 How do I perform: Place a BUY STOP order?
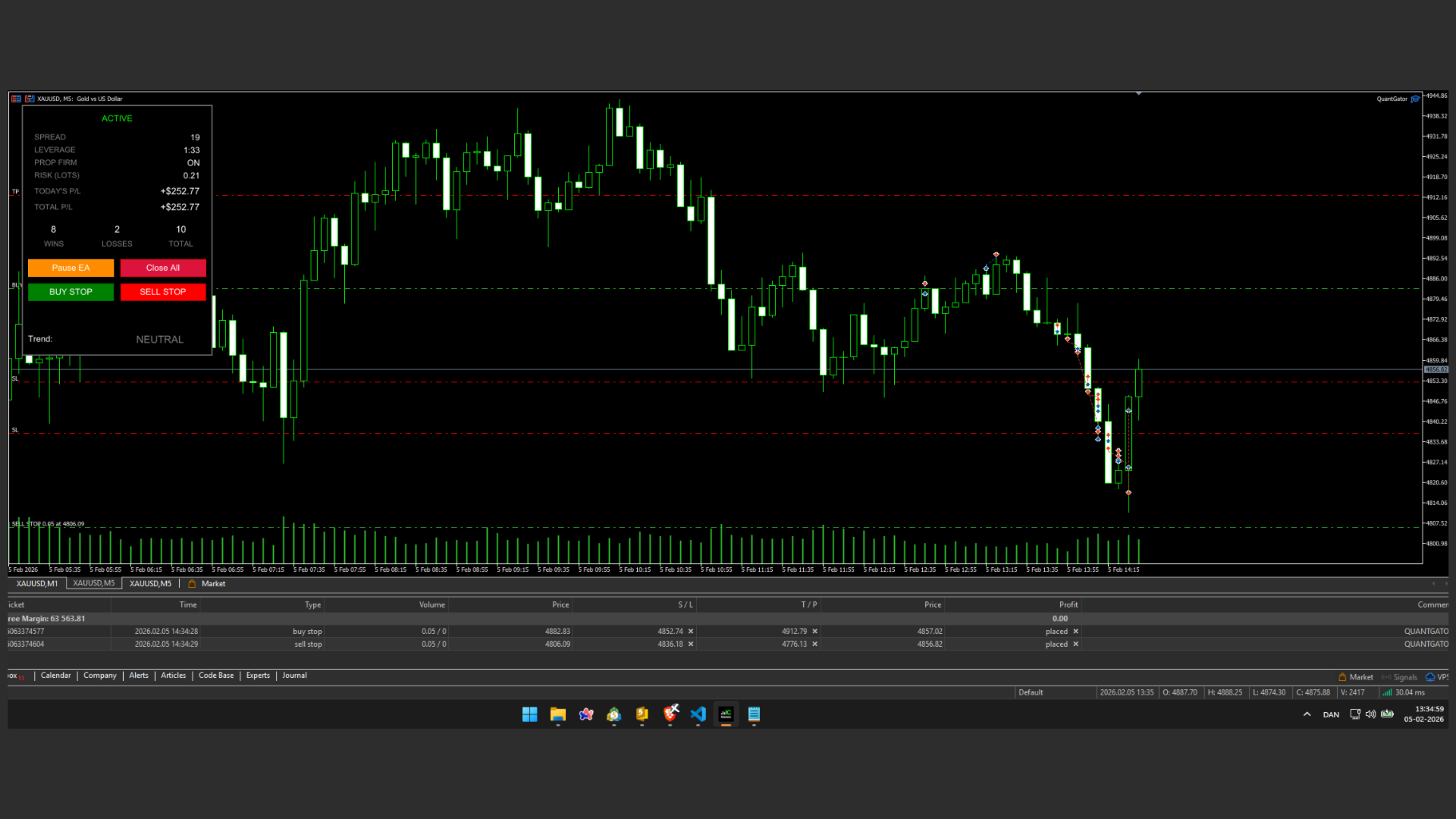point(71,292)
